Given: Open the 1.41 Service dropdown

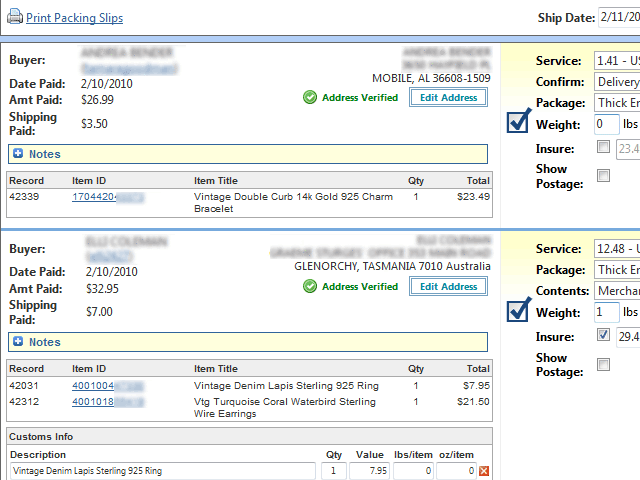Looking at the screenshot, I should pyautogui.click(x=616, y=60).
